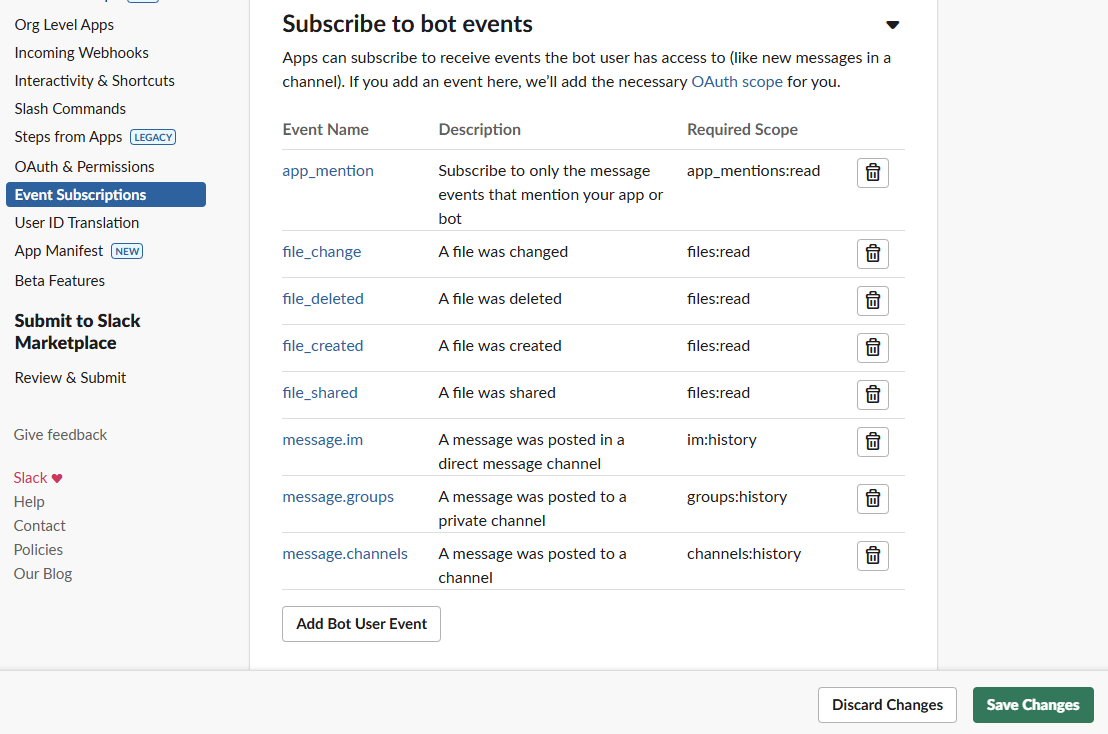Screen dimensions: 1108x734
Task: Click the app_mentions:read scope text
Action: pos(753,171)
